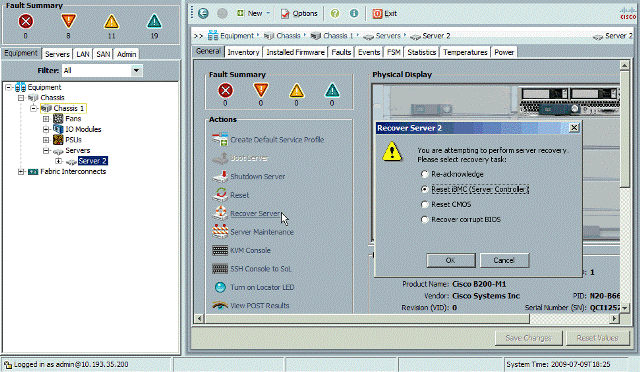The image size is (640, 372).
Task: Click the server major fault icon in General tab
Action: tap(261, 90)
